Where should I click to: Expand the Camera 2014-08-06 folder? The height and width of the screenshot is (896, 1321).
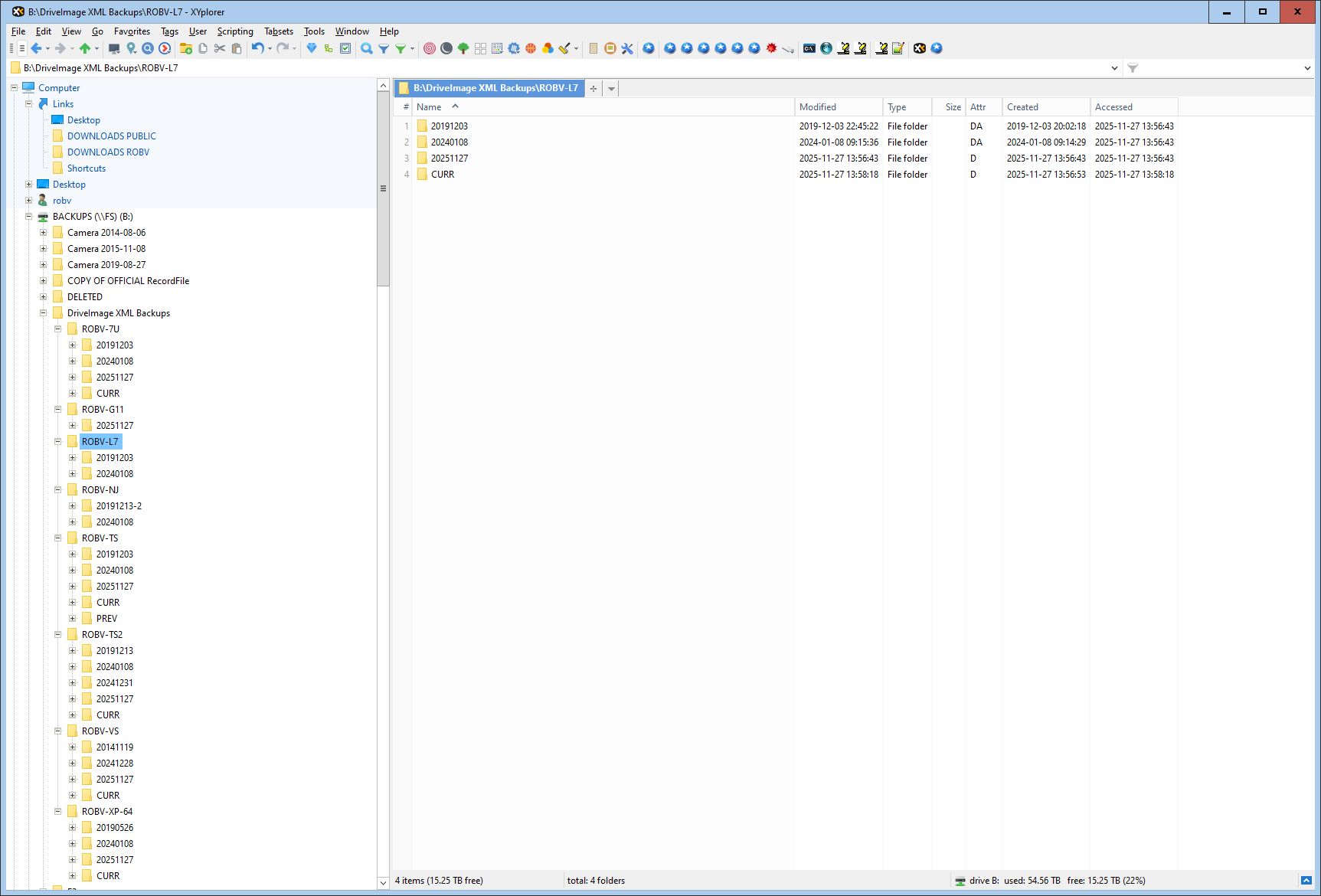click(43, 232)
